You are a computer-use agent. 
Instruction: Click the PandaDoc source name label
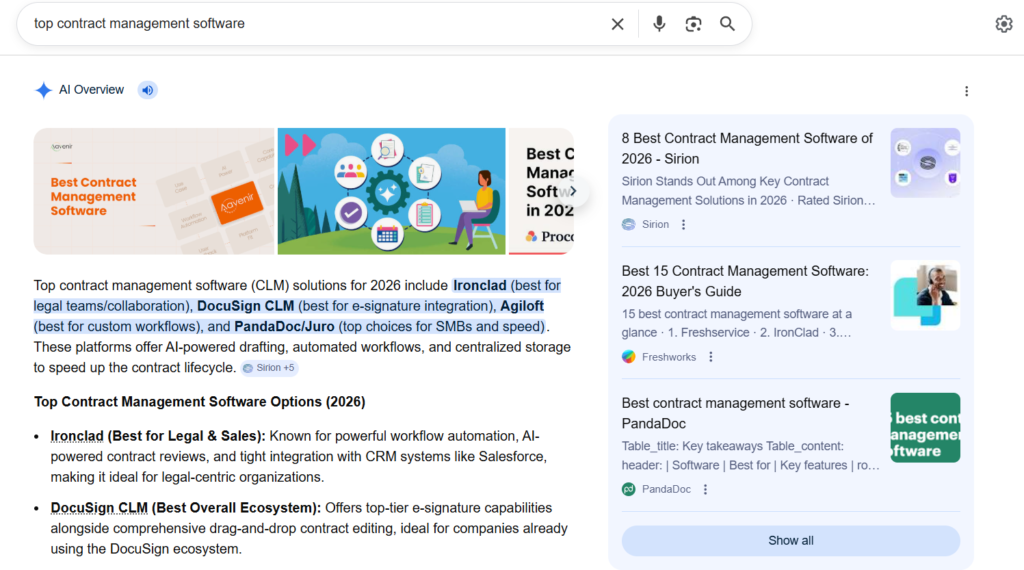coord(666,490)
